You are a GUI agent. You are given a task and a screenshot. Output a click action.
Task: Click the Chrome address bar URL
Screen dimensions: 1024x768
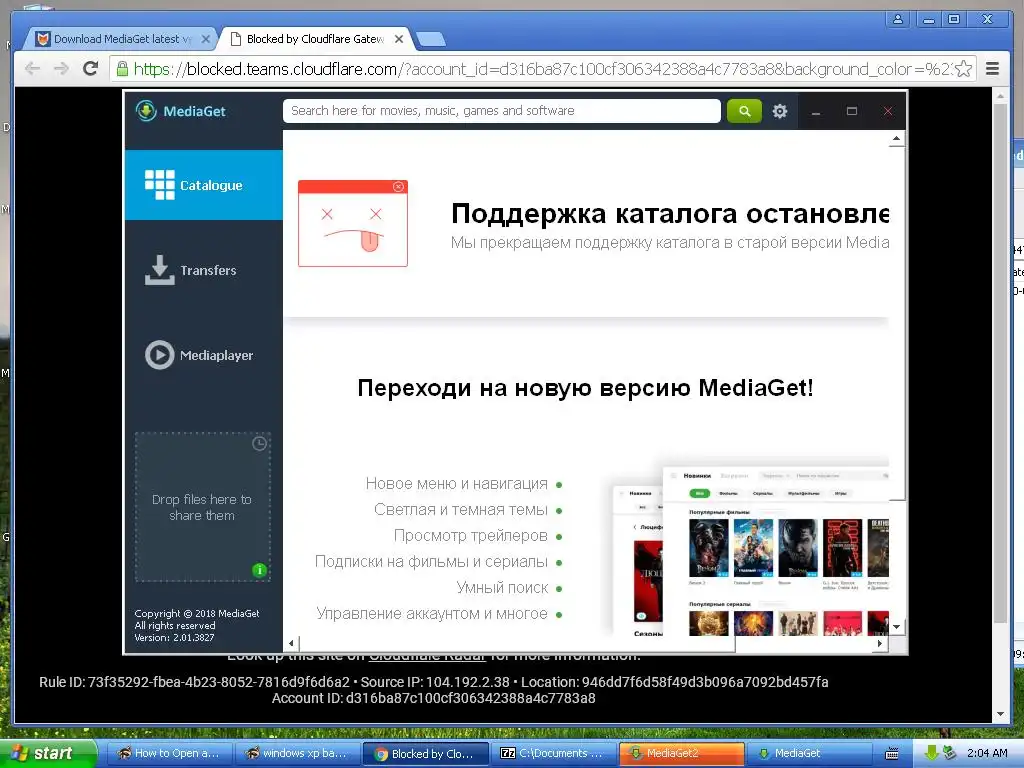tap(542, 69)
